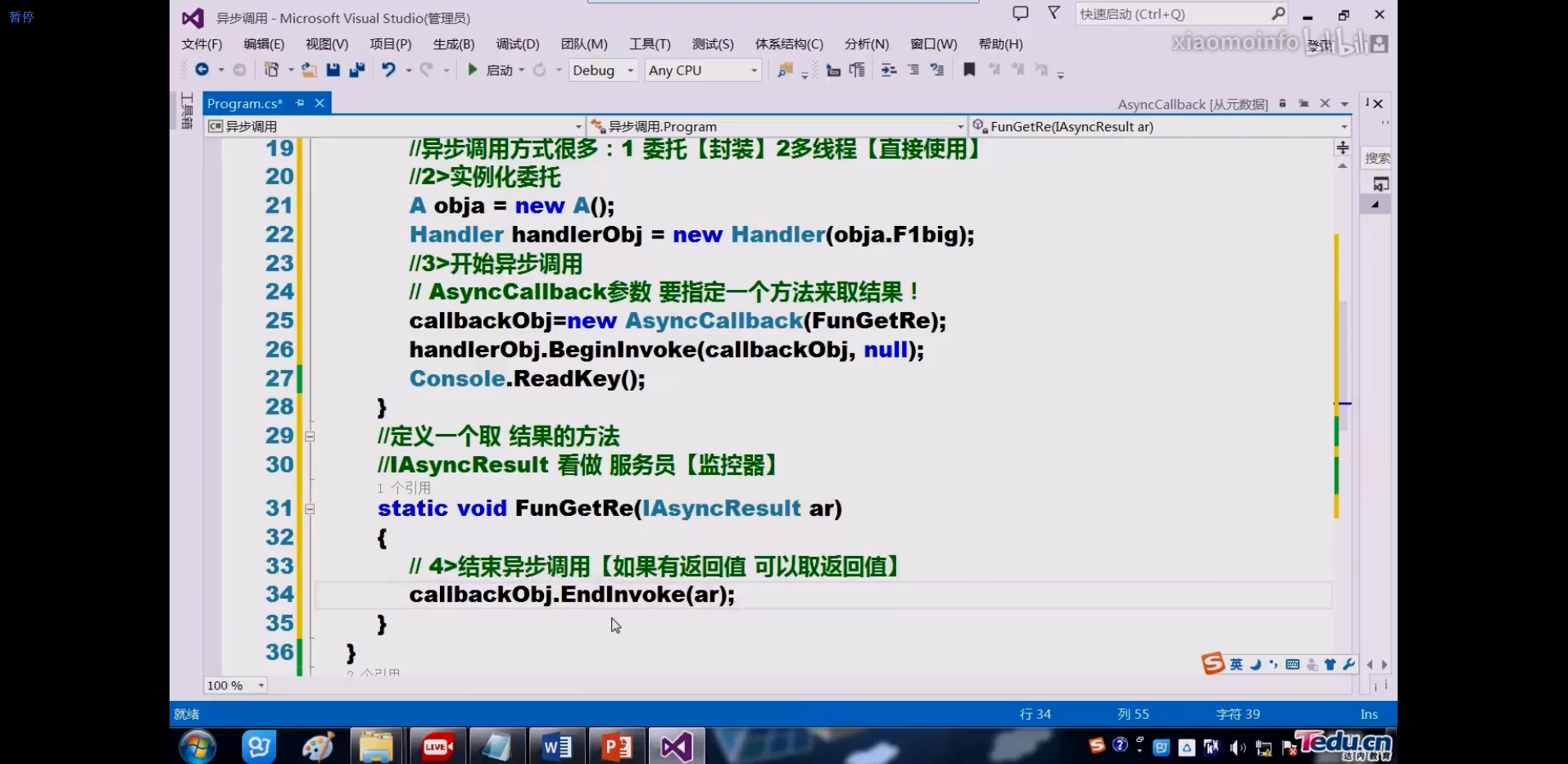Screen dimensions: 1568x764
Task: Switch to the Program.cs* tab
Action: pyautogui.click(x=245, y=103)
